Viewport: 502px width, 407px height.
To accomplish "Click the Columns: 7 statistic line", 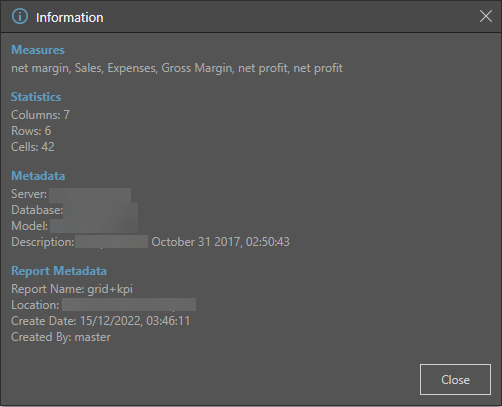I will click(x=40, y=115).
